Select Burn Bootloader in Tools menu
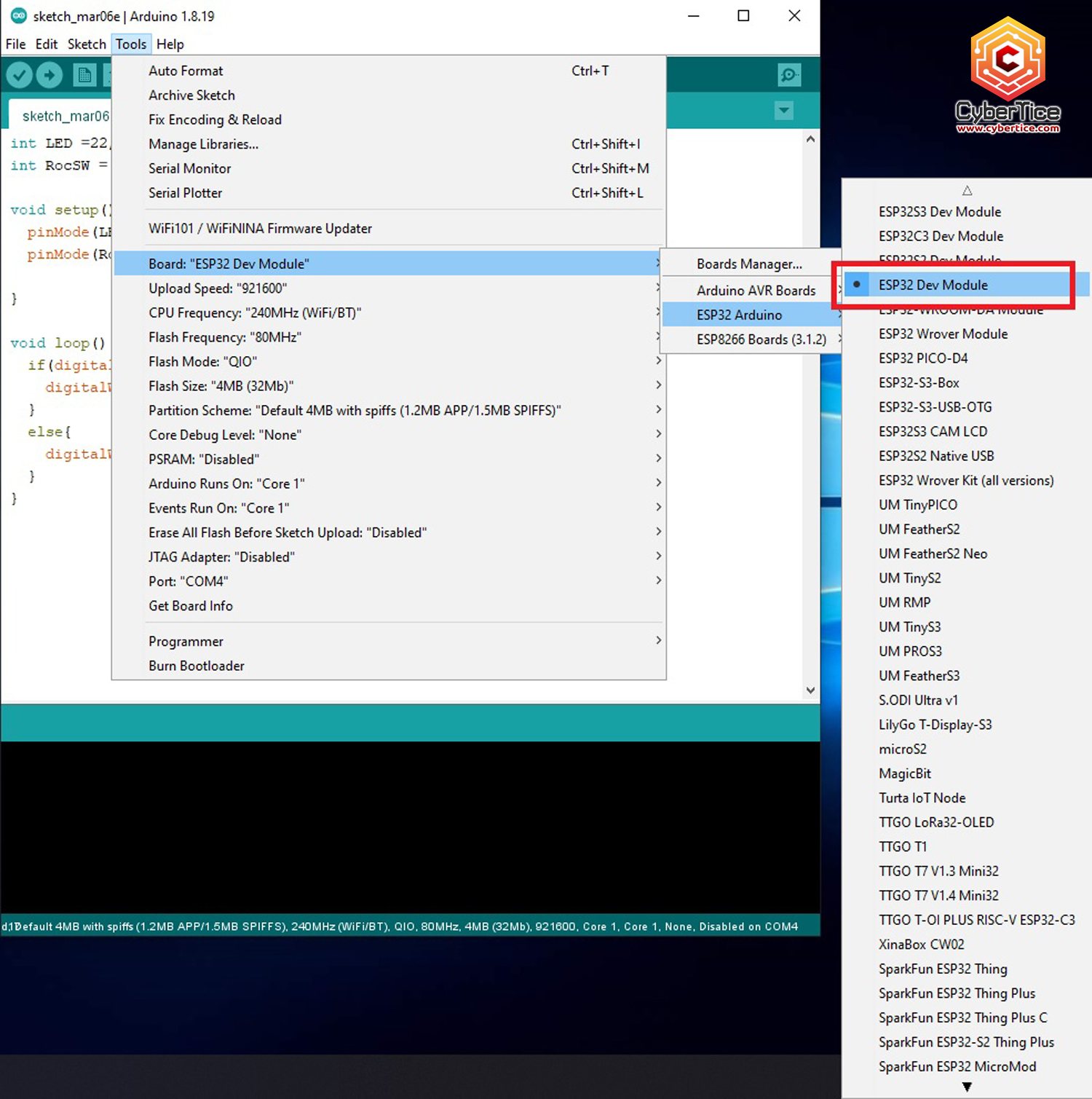1092x1099 pixels. (196, 665)
